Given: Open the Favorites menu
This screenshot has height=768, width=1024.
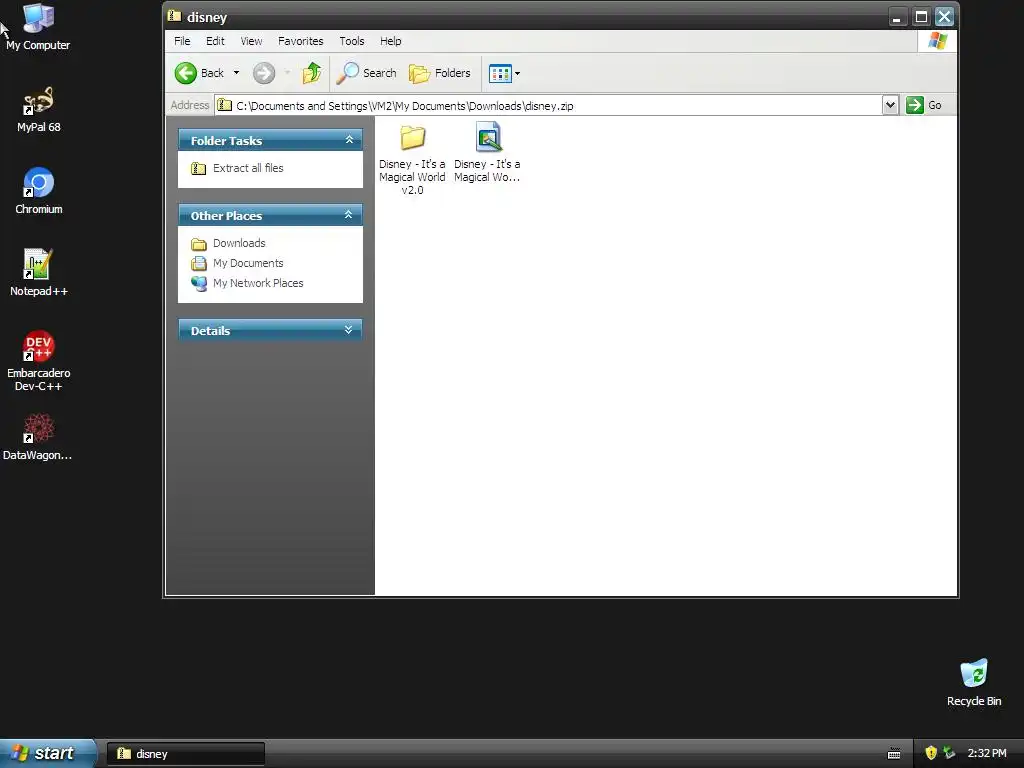Looking at the screenshot, I should pos(300,41).
